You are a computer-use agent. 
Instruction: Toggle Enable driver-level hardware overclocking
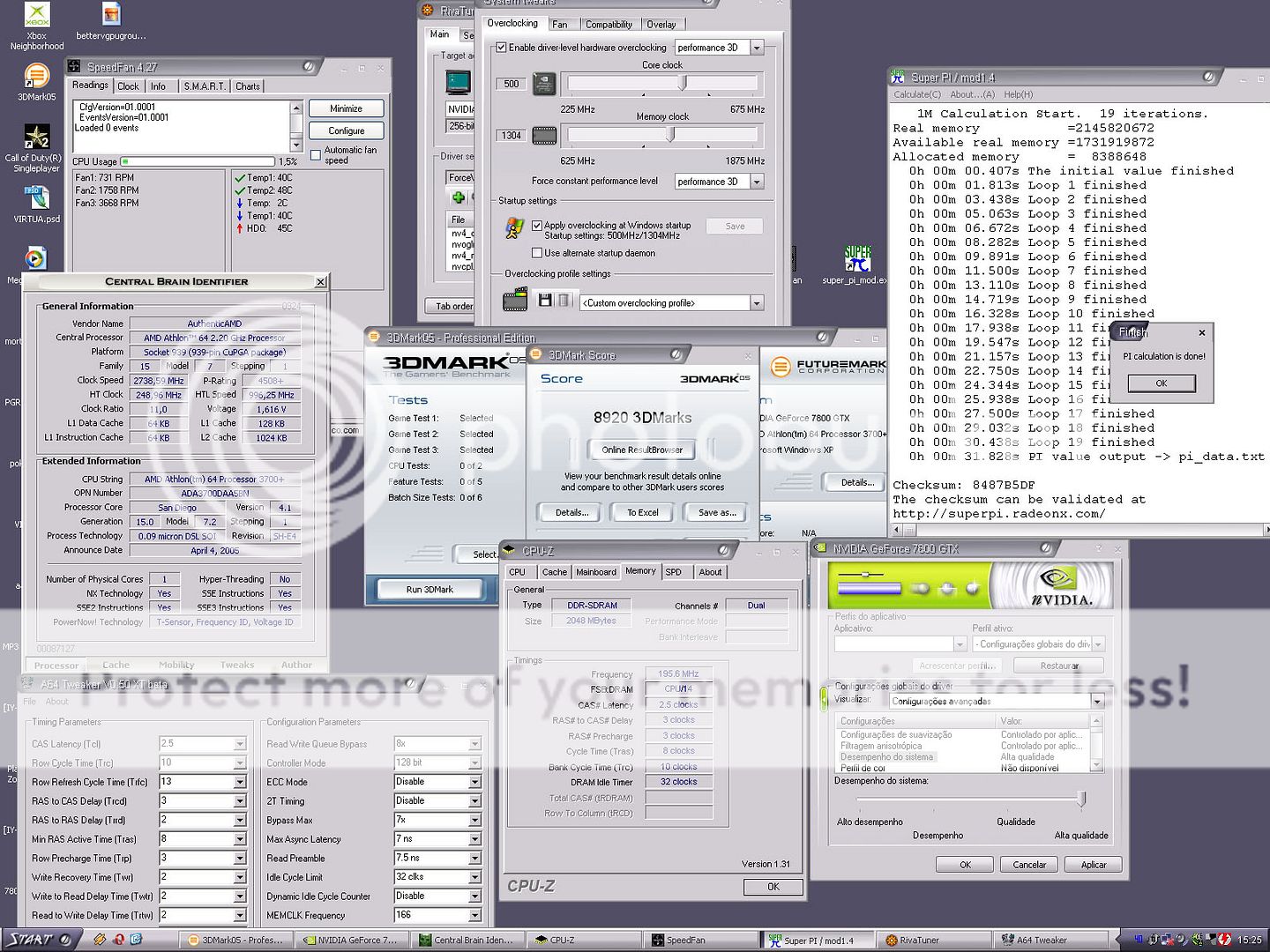coord(501,48)
